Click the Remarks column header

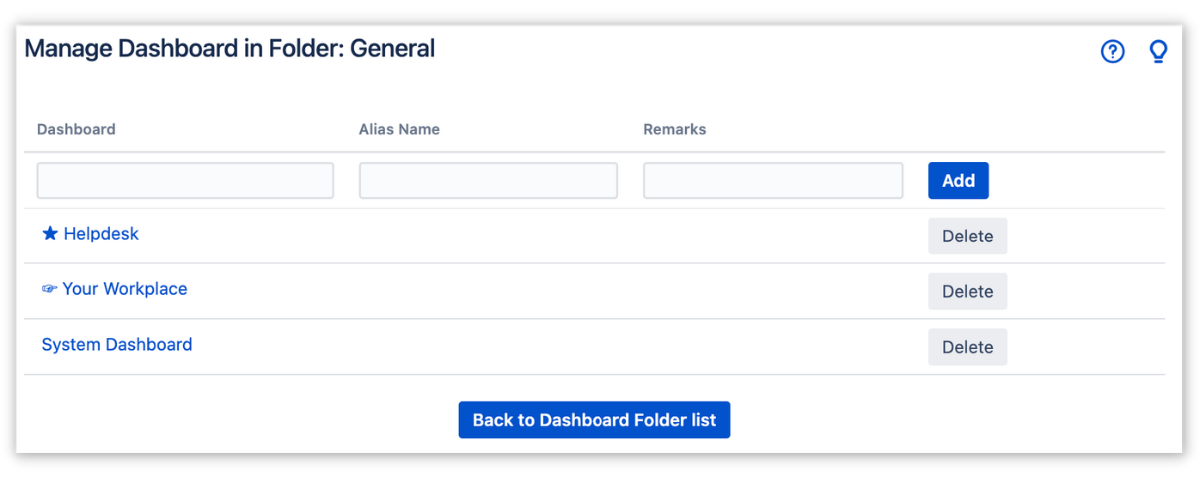675,129
